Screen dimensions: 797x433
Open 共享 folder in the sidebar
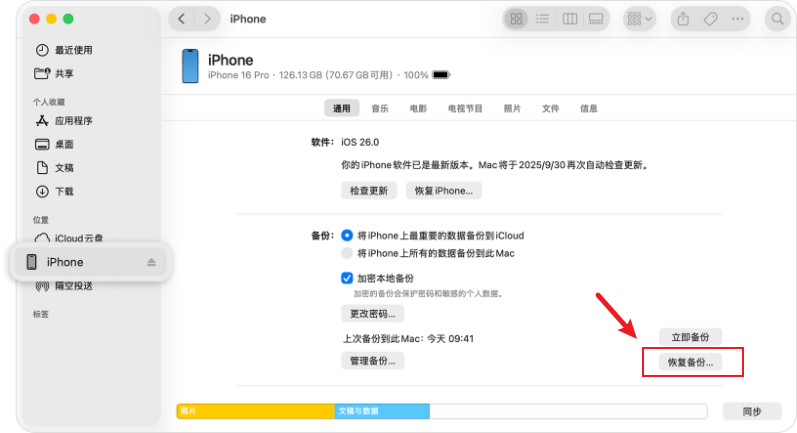coord(54,74)
